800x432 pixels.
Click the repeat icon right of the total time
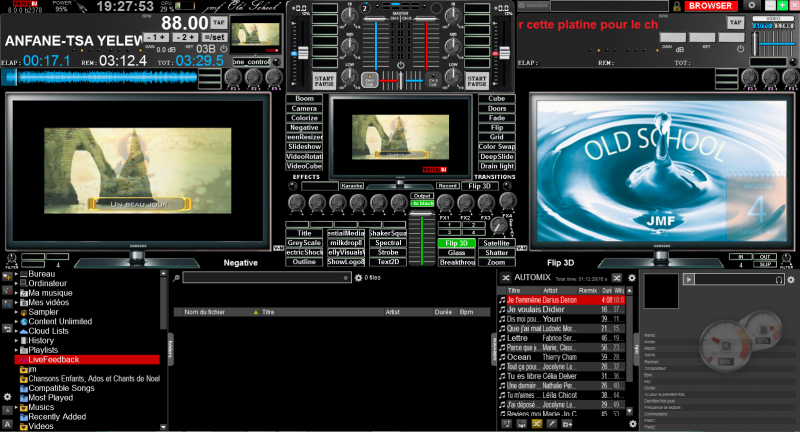pyautogui.click(x=616, y=278)
